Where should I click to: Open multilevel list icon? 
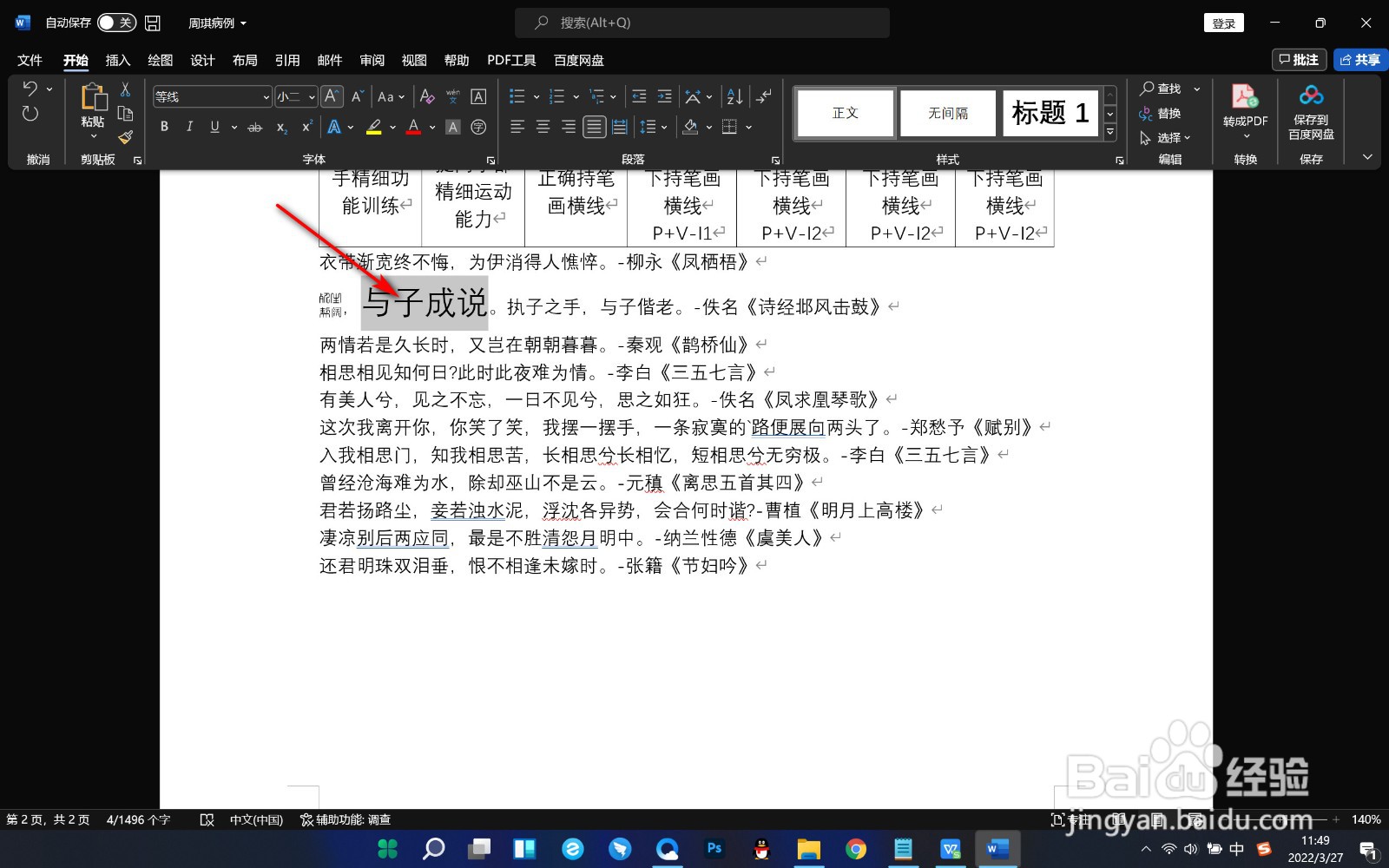click(597, 96)
